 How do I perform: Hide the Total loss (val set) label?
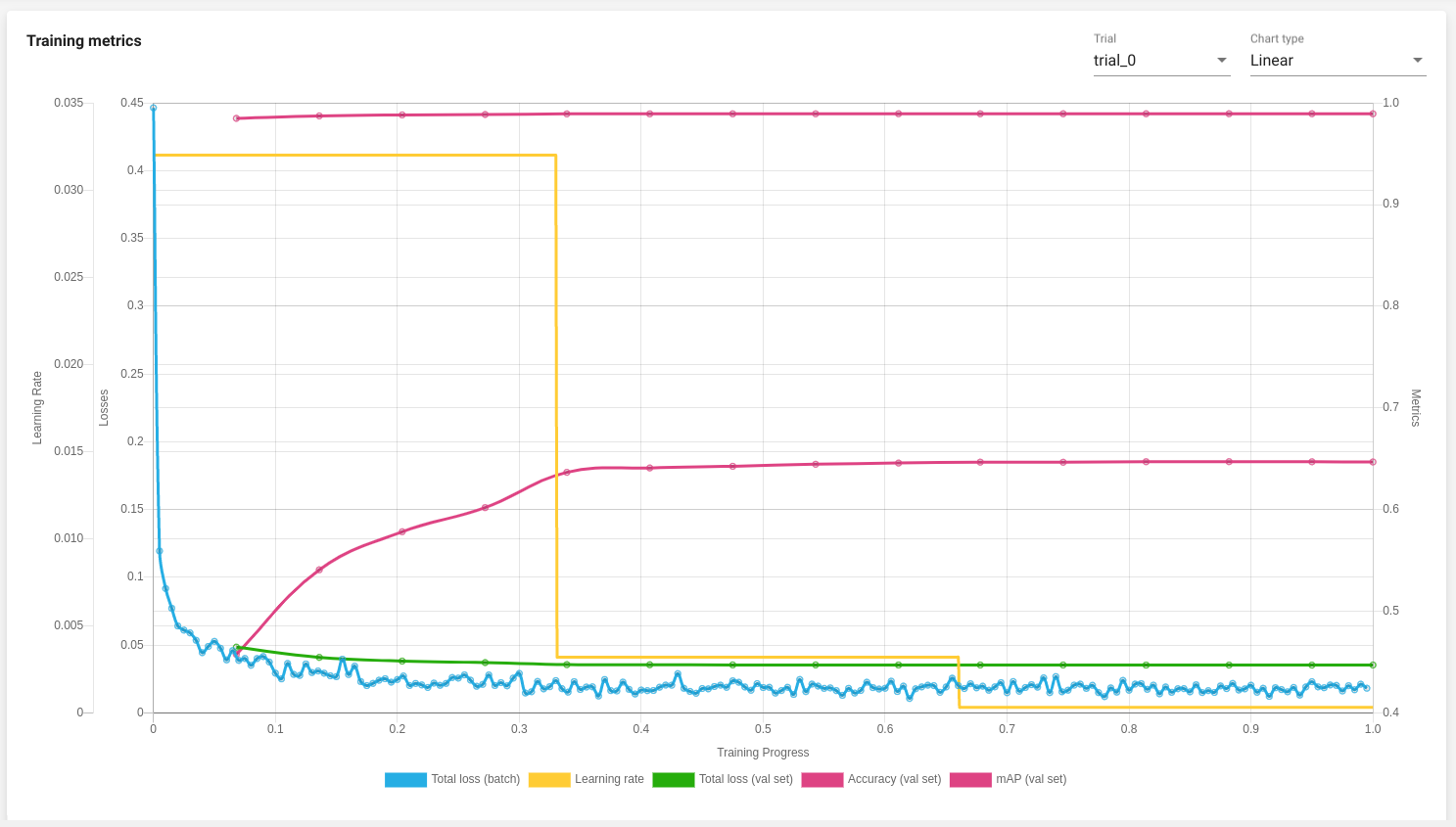tap(746, 779)
